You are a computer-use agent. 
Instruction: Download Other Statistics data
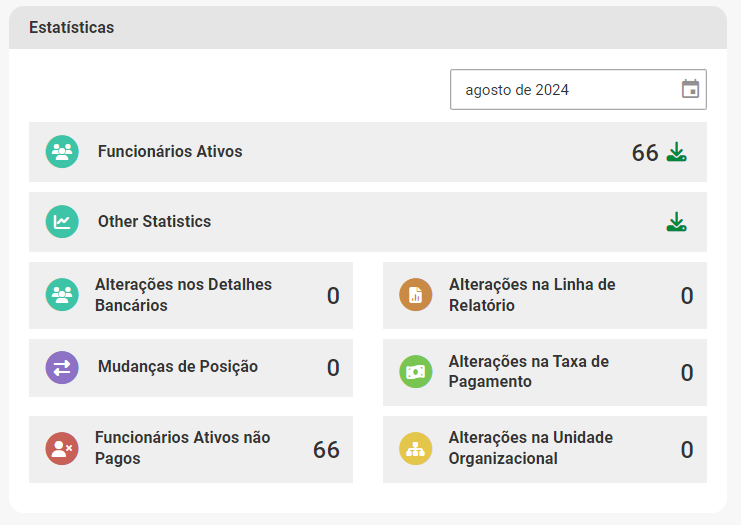coord(677,222)
